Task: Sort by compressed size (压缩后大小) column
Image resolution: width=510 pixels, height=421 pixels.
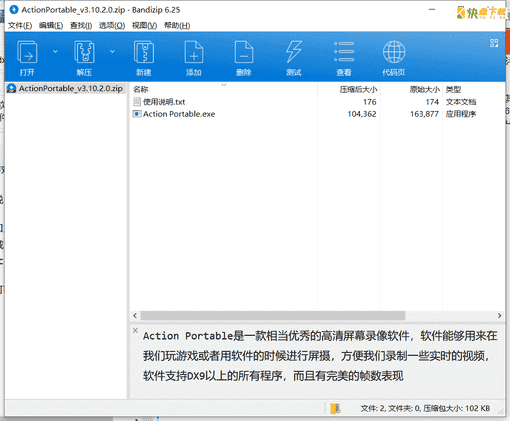Action: click(x=358, y=89)
